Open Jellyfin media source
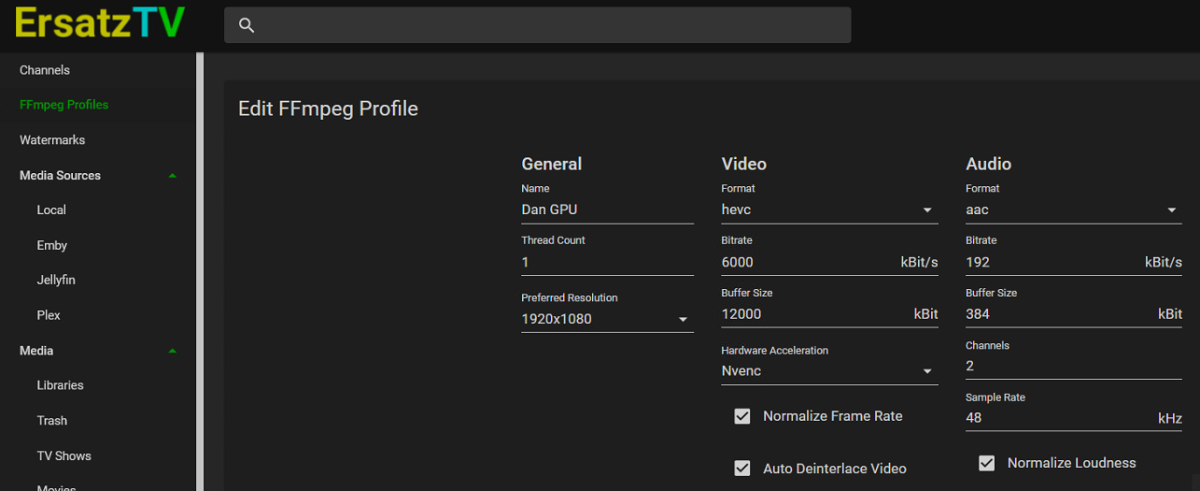 coord(56,280)
